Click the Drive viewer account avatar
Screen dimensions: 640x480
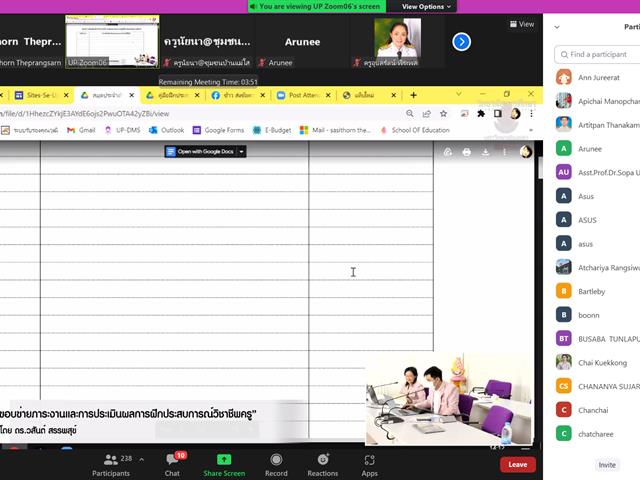pyautogui.click(x=526, y=152)
